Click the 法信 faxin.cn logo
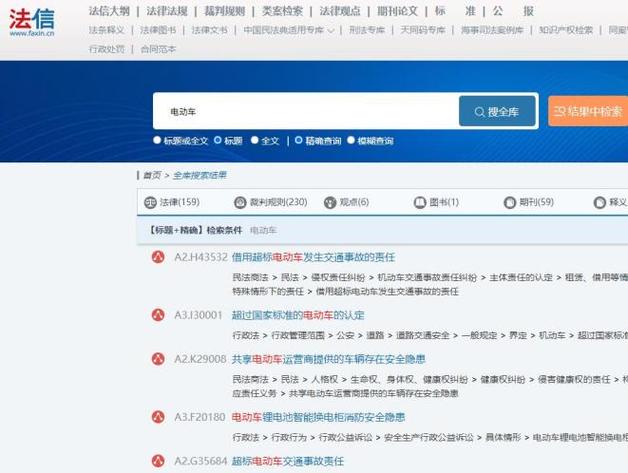The height and width of the screenshot is (473, 628). pos(32,22)
